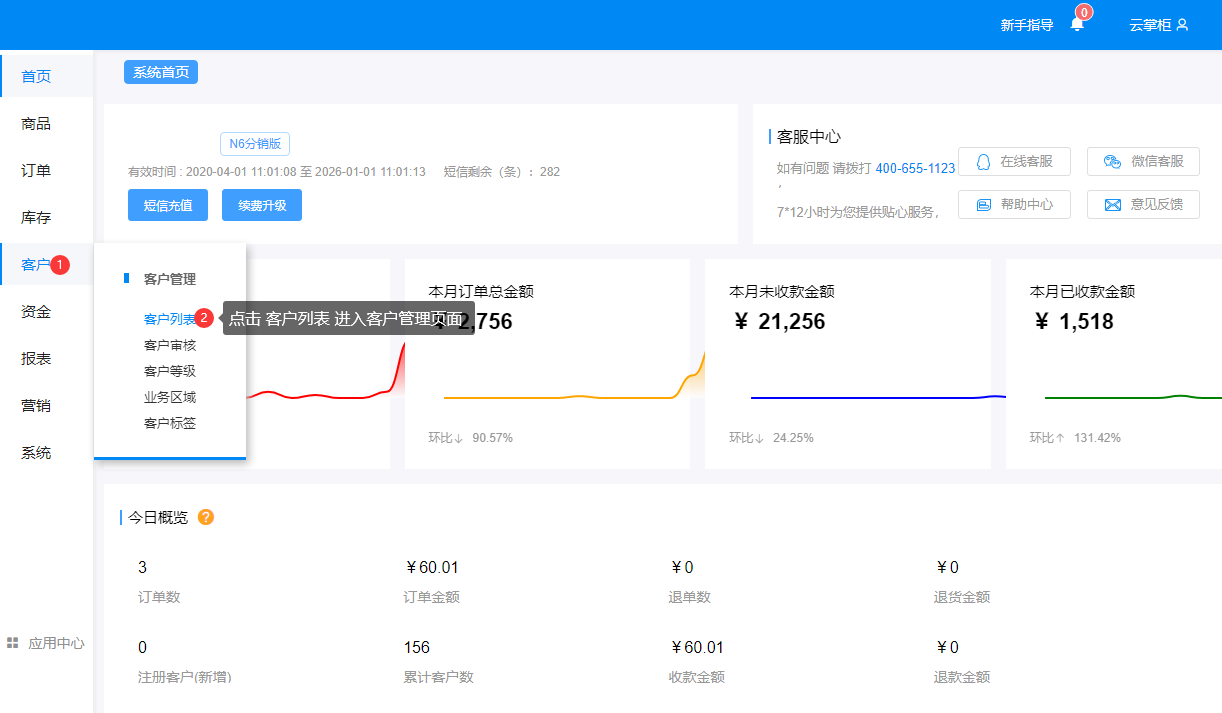Click the N6分销版 version badge
This screenshot has height=713, width=1222.
pos(255,144)
